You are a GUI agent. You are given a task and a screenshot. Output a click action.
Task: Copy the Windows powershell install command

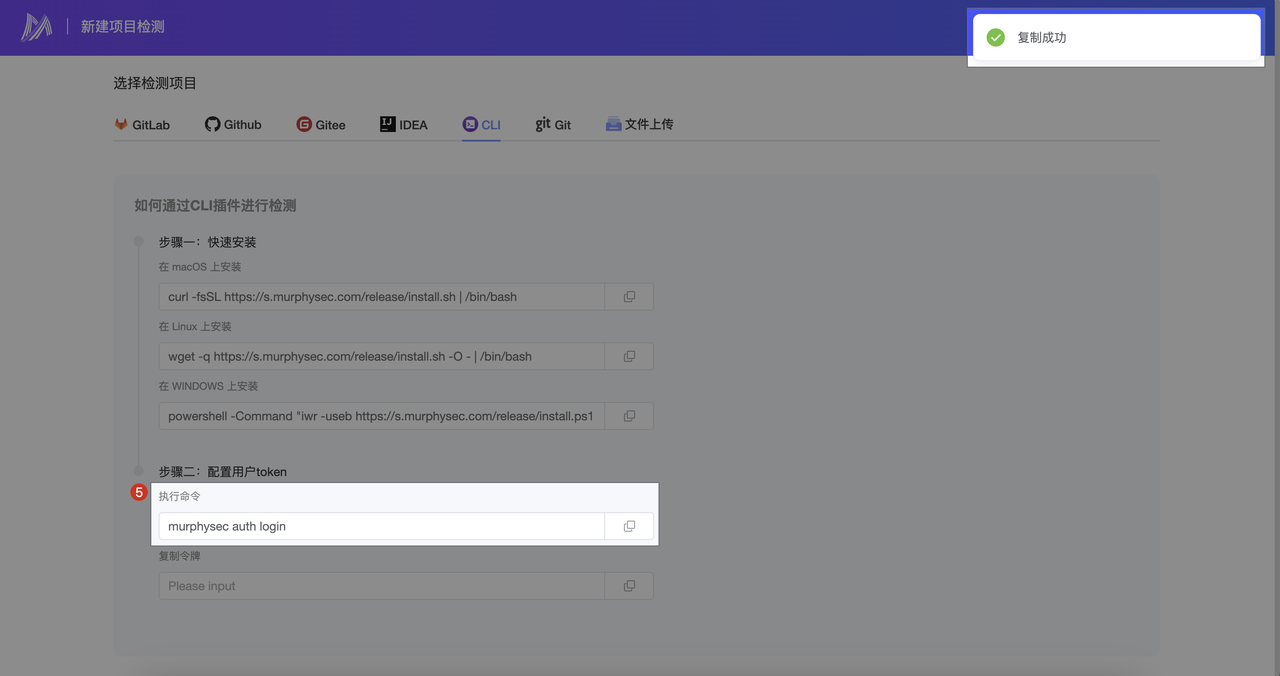click(x=629, y=416)
